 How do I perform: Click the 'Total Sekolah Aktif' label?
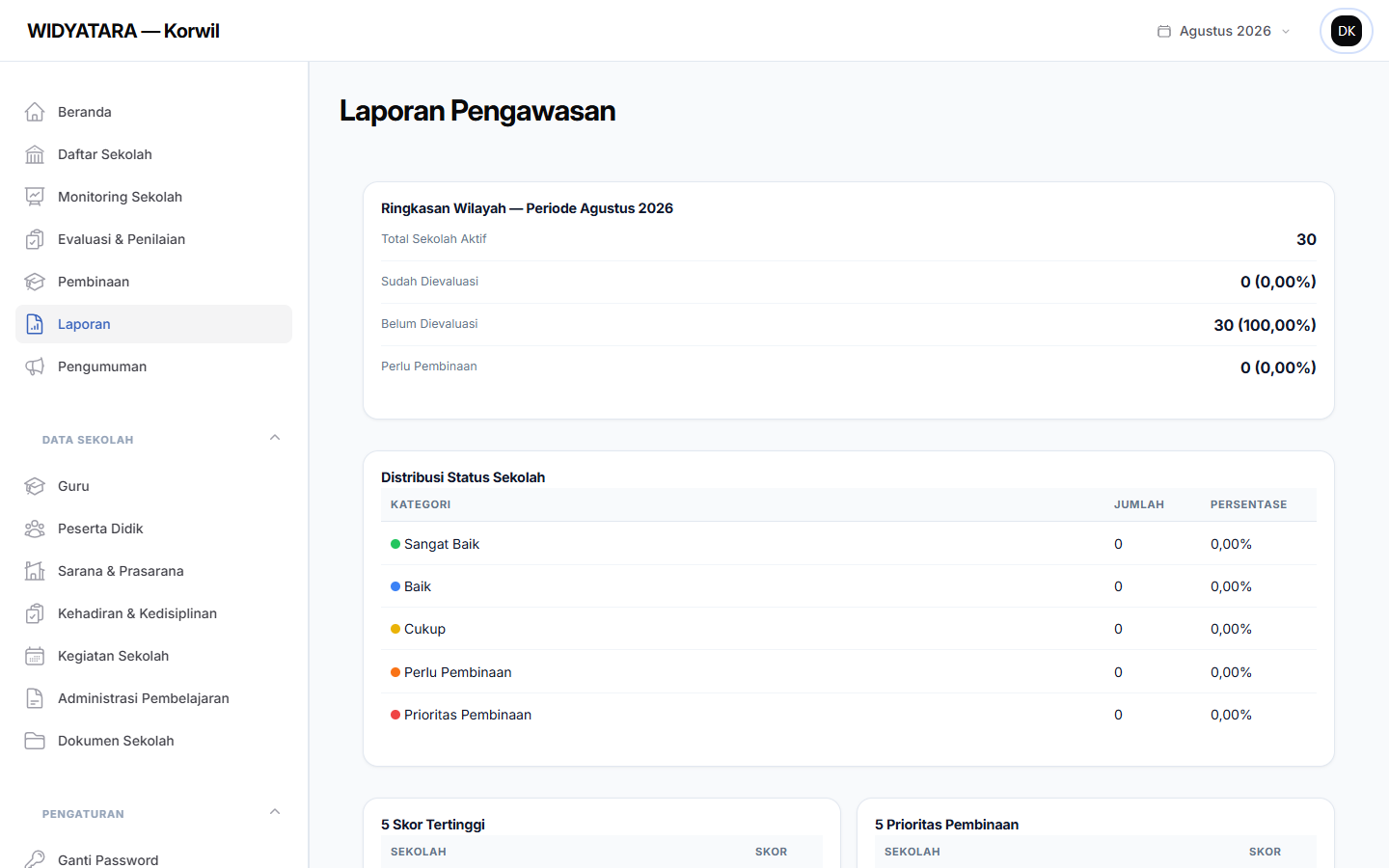(x=434, y=239)
